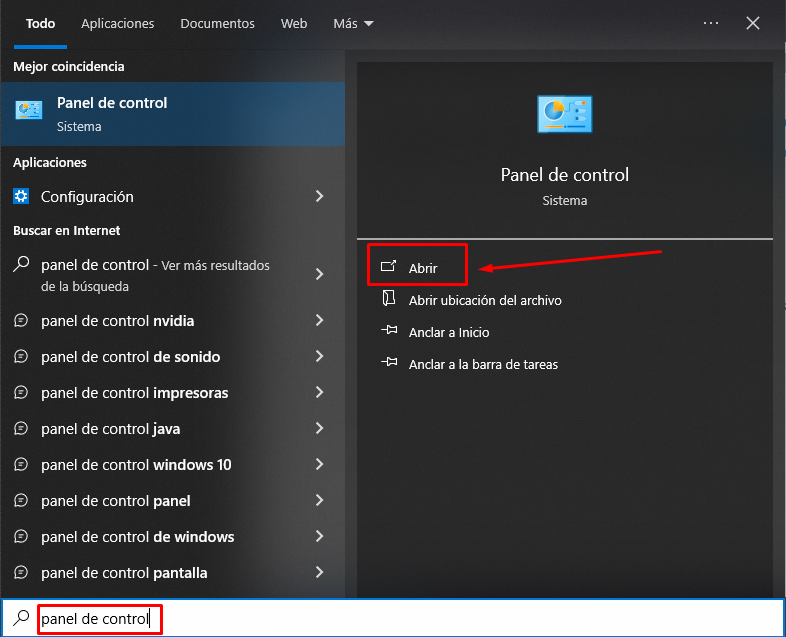This screenshot has height=637, width=786.
Task: Select suggestion 'panel de control nvidia'
Action: click(173, 320)
